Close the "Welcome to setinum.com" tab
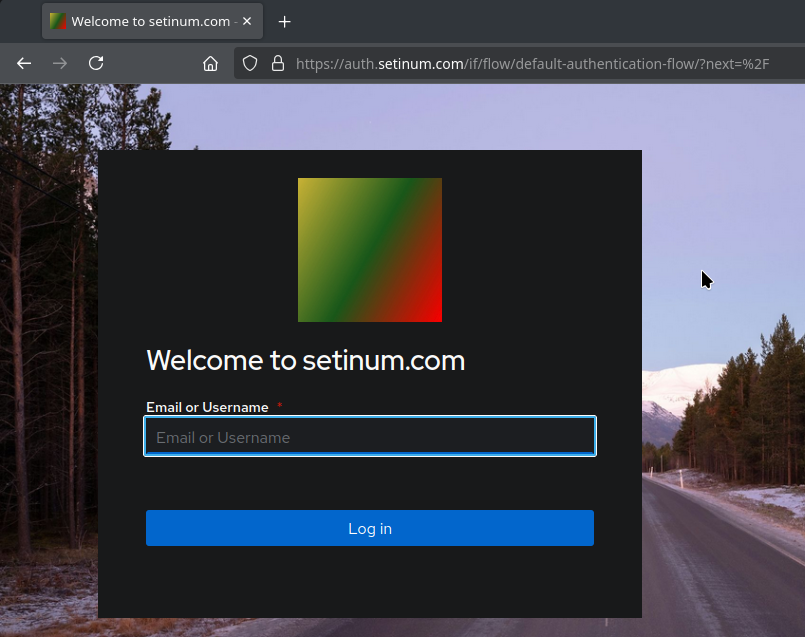This screenshot has width=805, height=637. [x=246, y=21]
